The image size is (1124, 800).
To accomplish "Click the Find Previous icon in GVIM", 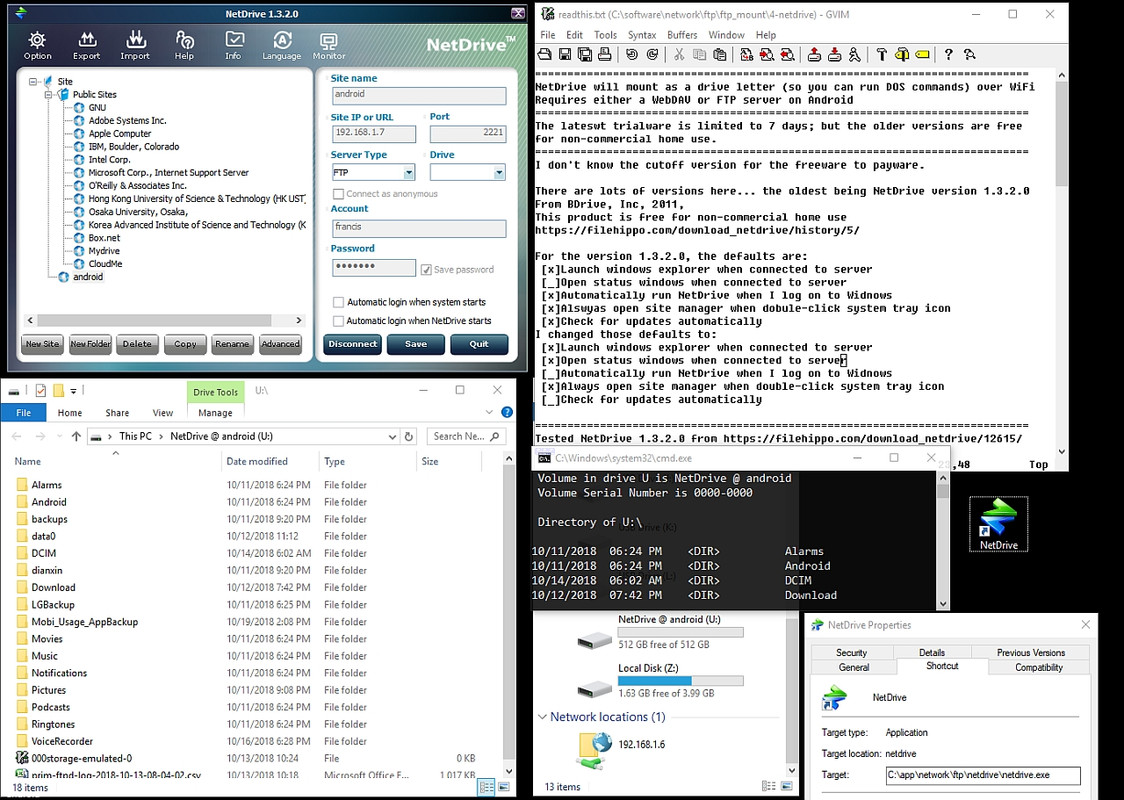I will point(787,54).
